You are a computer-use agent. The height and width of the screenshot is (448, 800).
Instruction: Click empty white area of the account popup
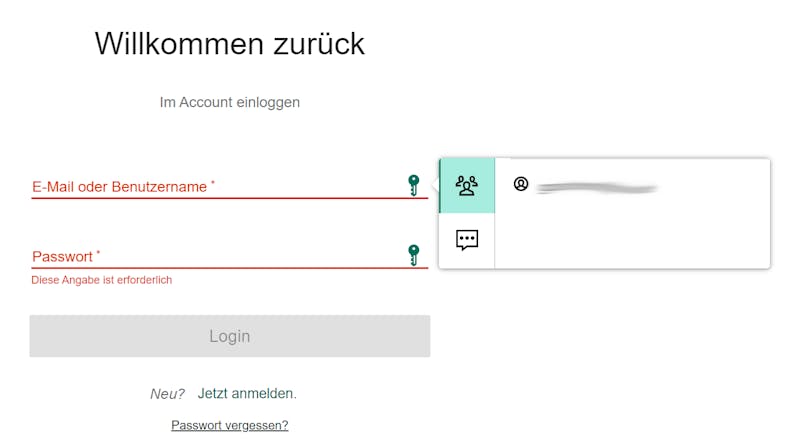633,237
